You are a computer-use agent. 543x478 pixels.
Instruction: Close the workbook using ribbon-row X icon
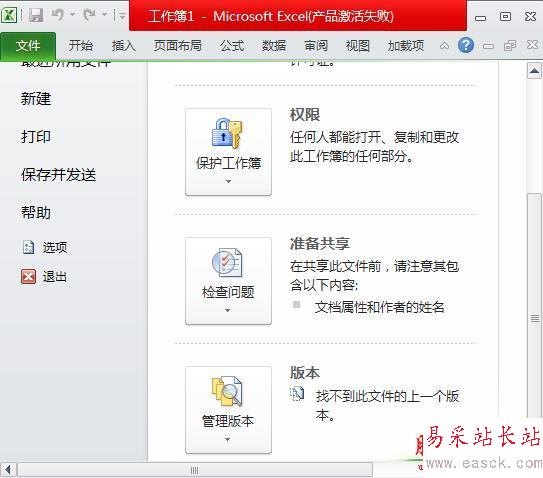coord(533,45)
